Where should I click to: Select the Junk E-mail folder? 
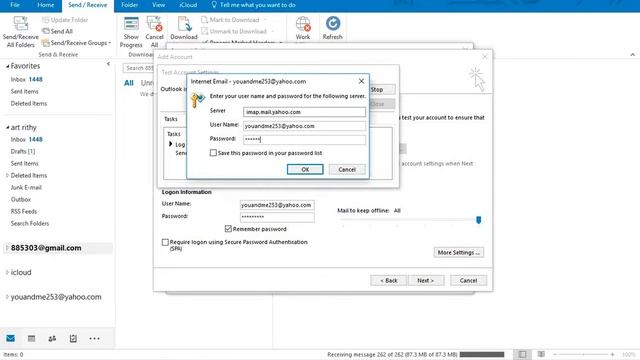[x=26, y=187]
